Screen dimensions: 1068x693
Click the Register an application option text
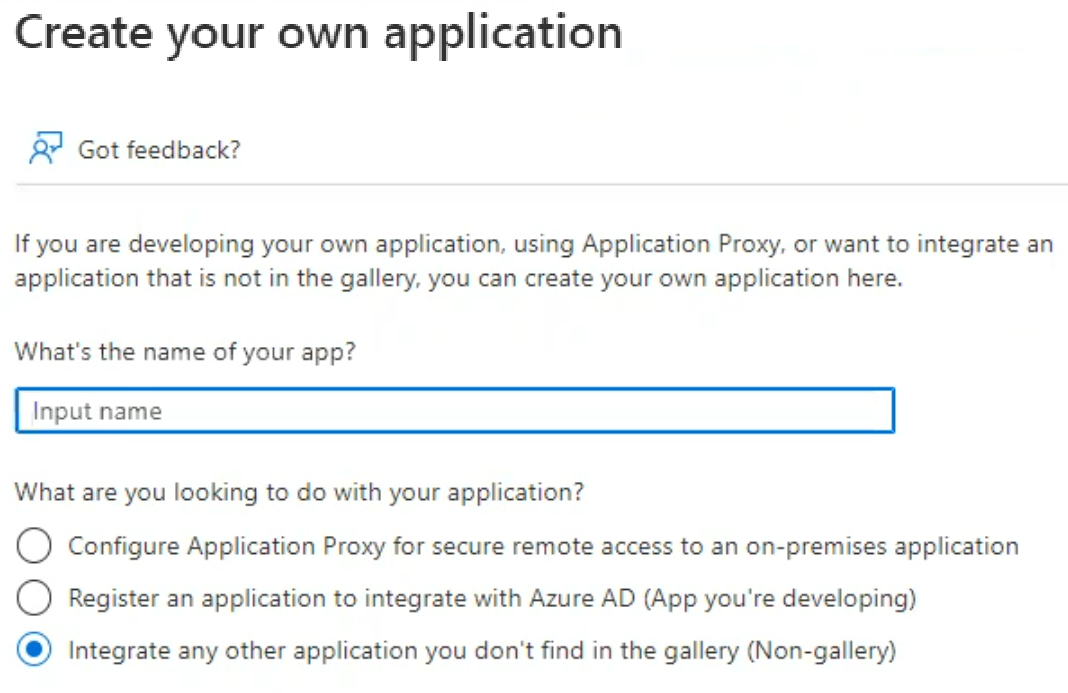pos(492,598)
